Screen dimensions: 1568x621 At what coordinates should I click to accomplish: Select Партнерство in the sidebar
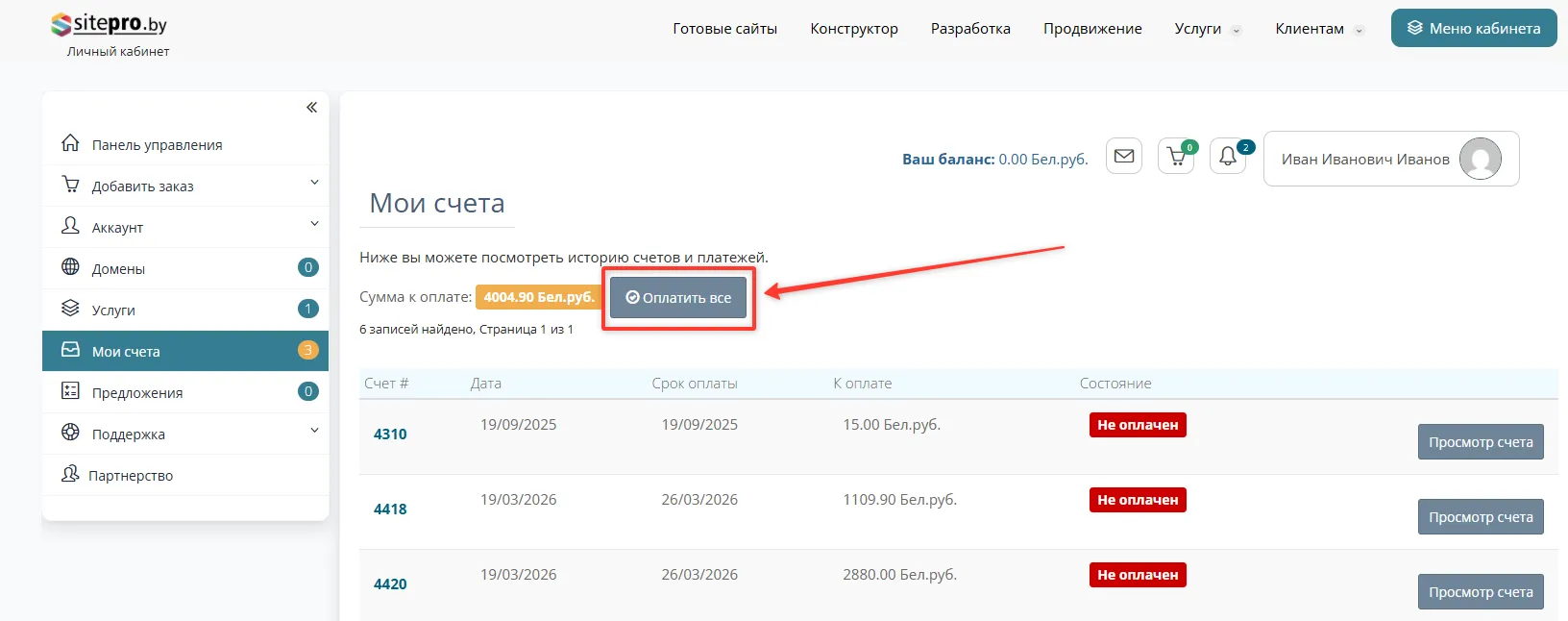tap(131, 476)
